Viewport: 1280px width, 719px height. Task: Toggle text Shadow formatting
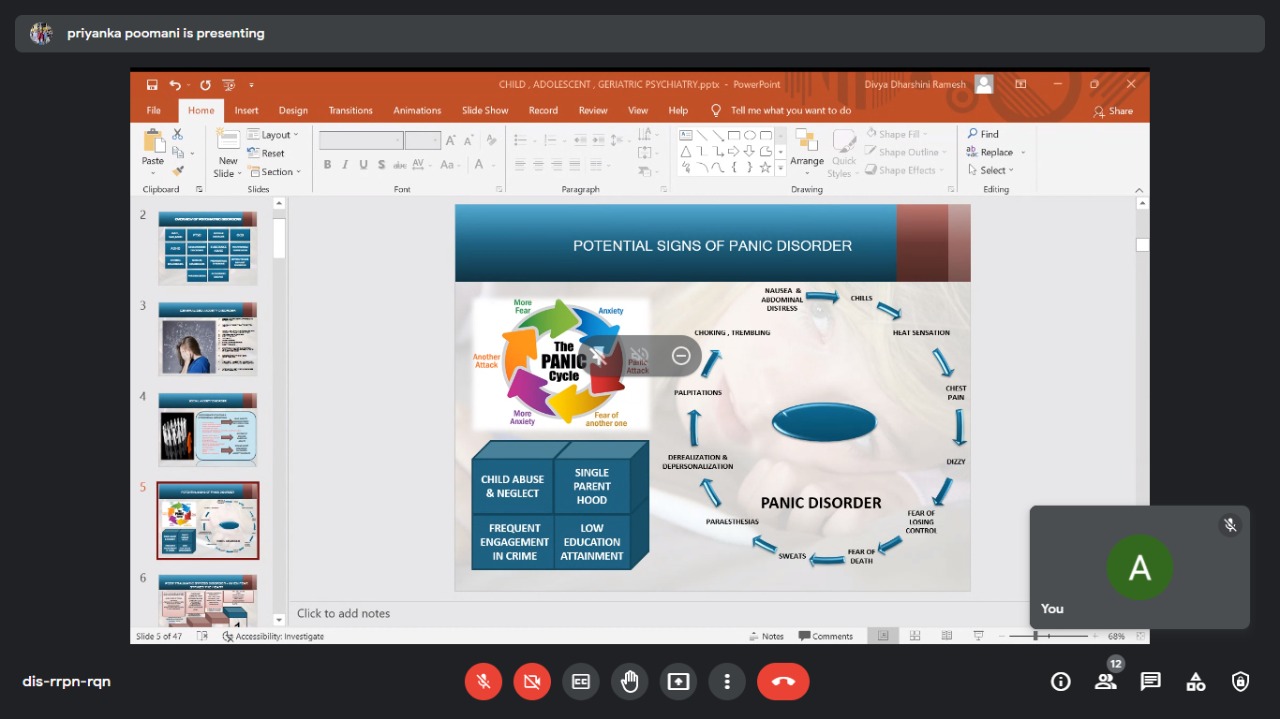coord(381,165)
